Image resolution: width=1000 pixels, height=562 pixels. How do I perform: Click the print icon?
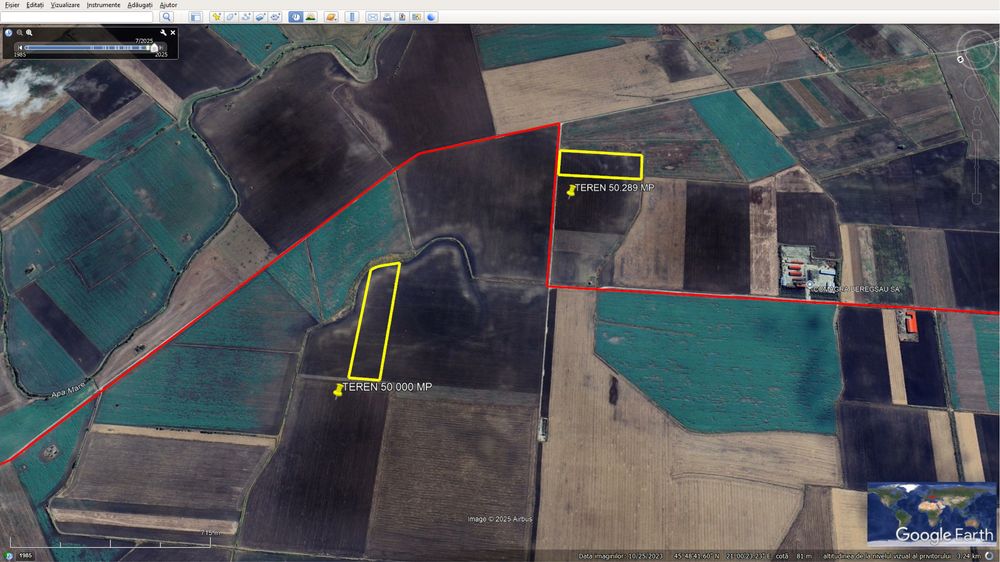[x=387, y=17]
